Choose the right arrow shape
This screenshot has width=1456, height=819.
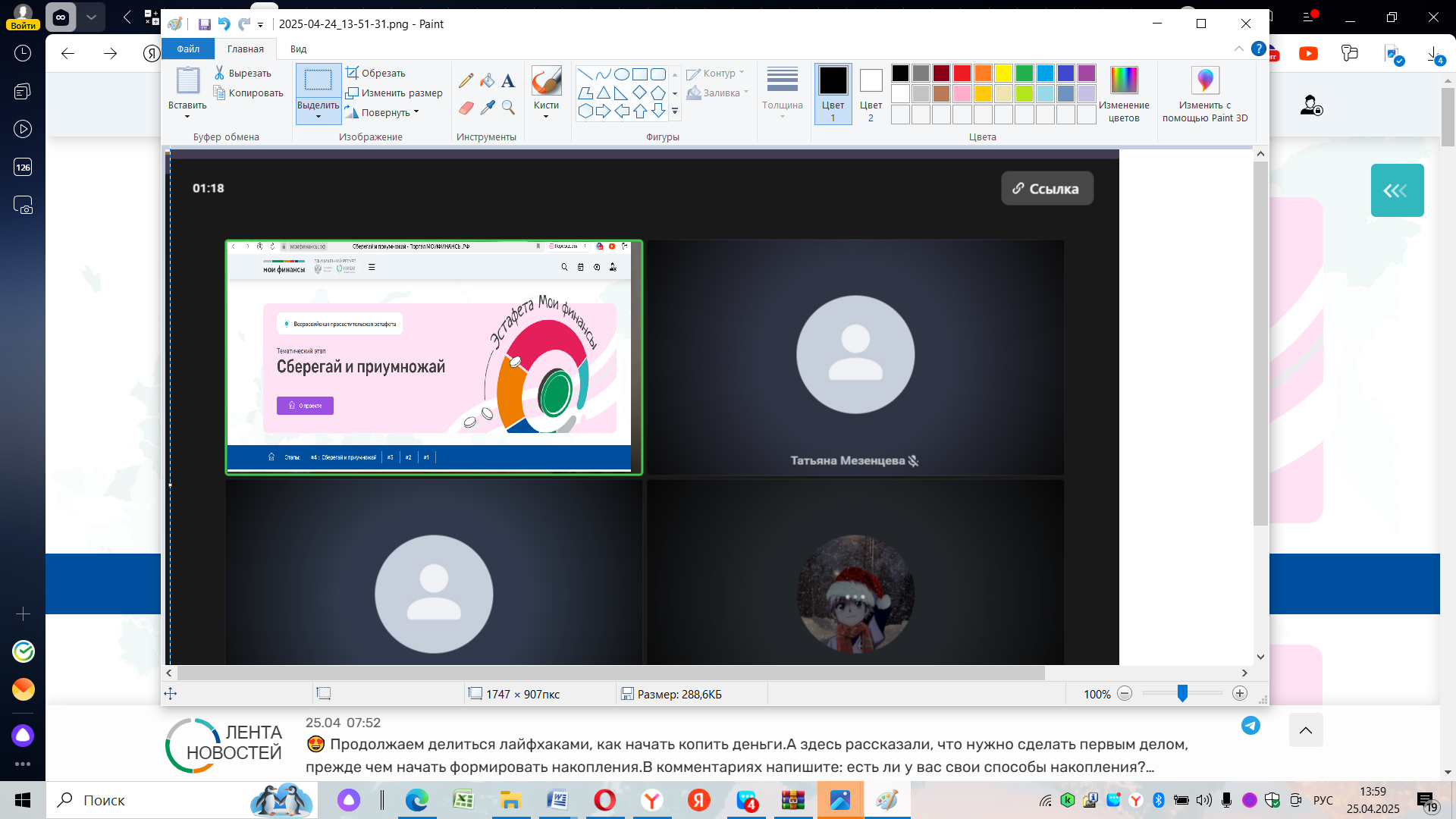[x=604, y=111]
